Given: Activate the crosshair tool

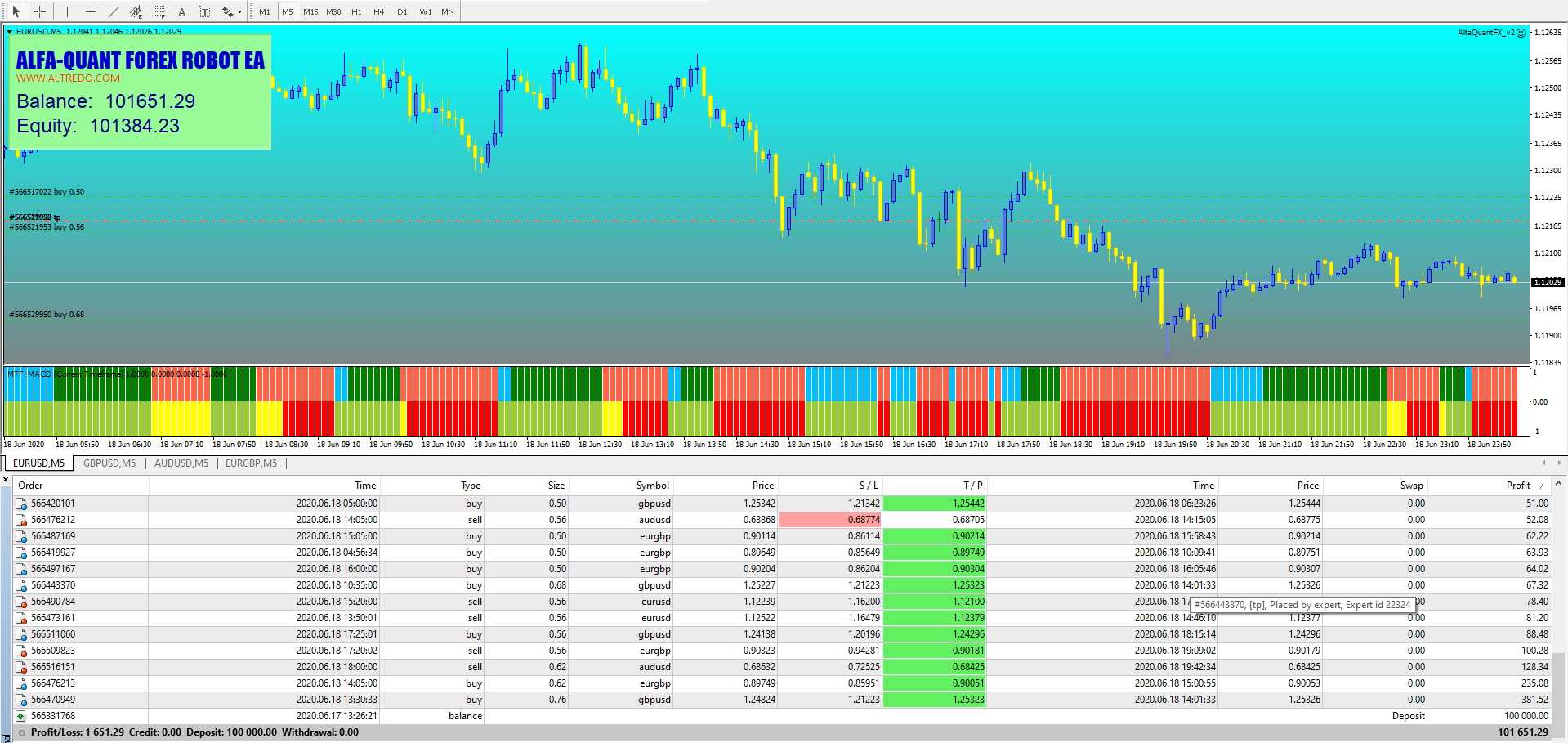Looking at the screenshot, I should click(x=39, y=11).
